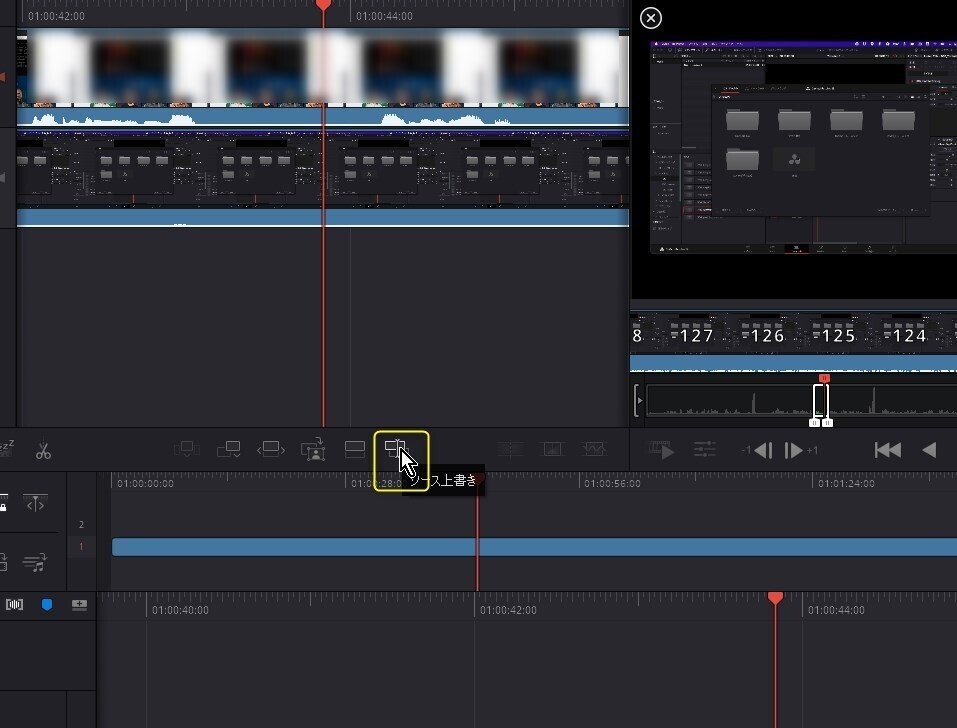Click the 01:00:00:00 mark on upper ruler

145,483
